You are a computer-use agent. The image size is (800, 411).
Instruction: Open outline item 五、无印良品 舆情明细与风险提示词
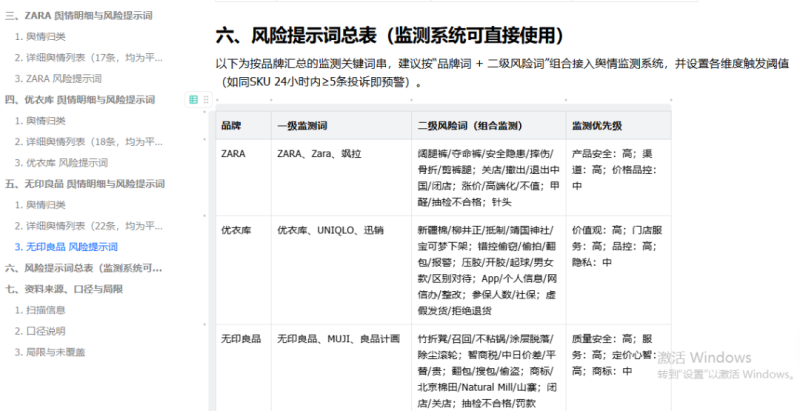click(x=85, y=184)
